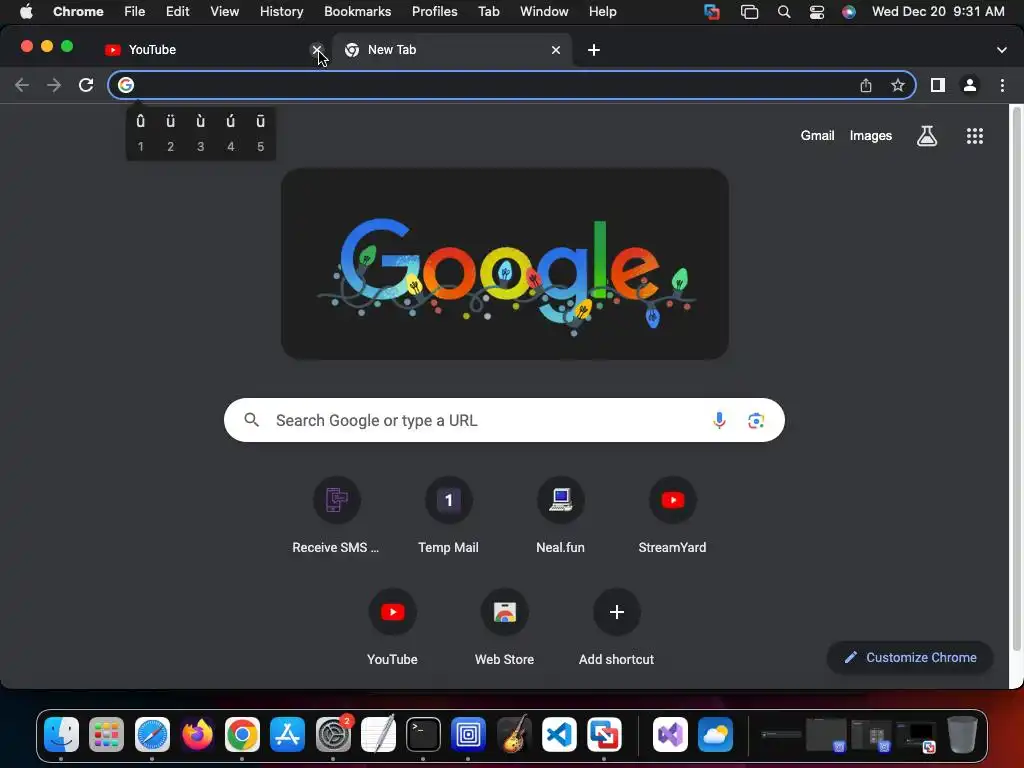Select the New Tab tab
Image resolution: width=1024 pixels, height=768 pixels.
[x=452, y=50]
